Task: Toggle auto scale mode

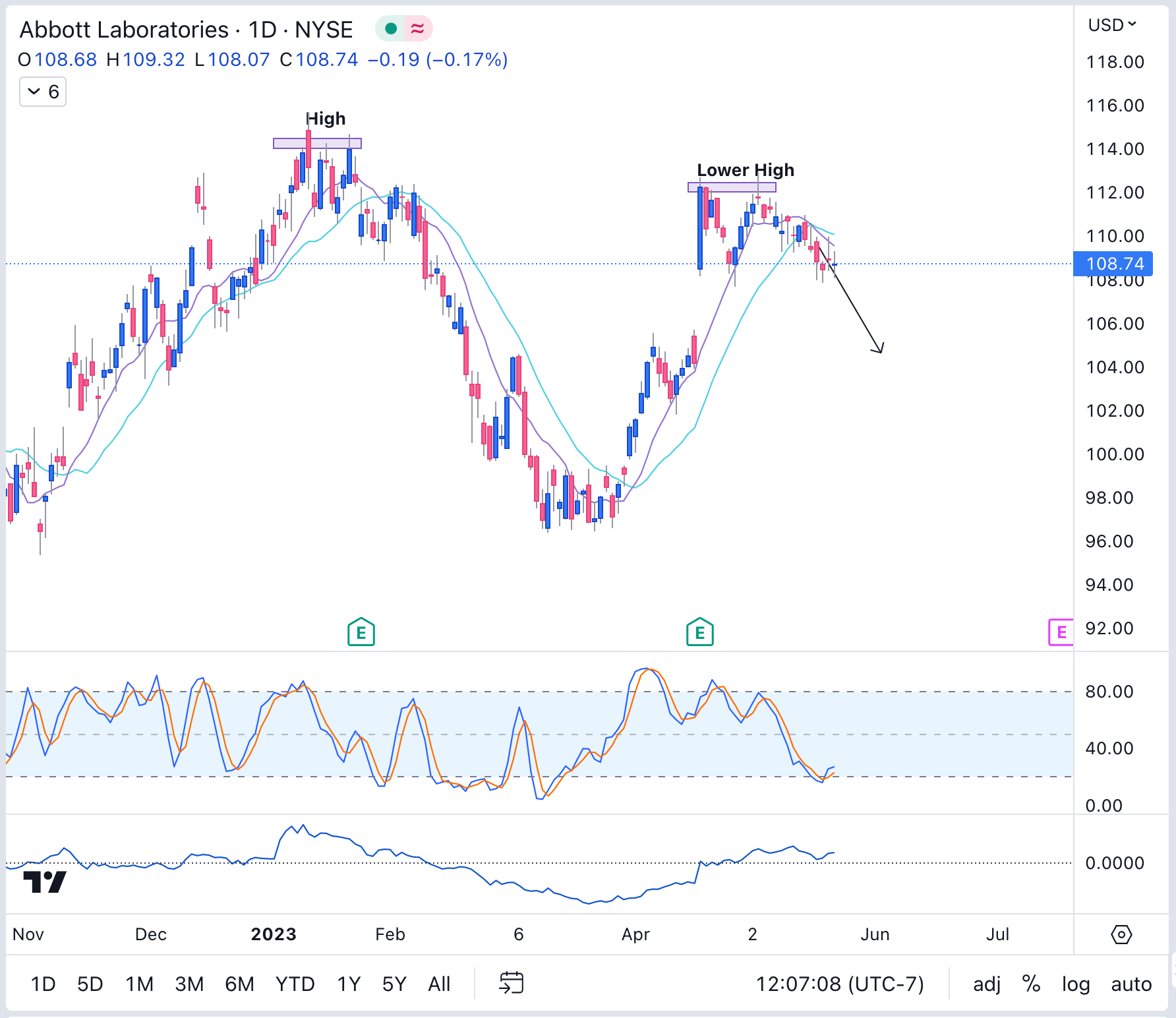Action: pyautogui.click(x=1131, y=984)
